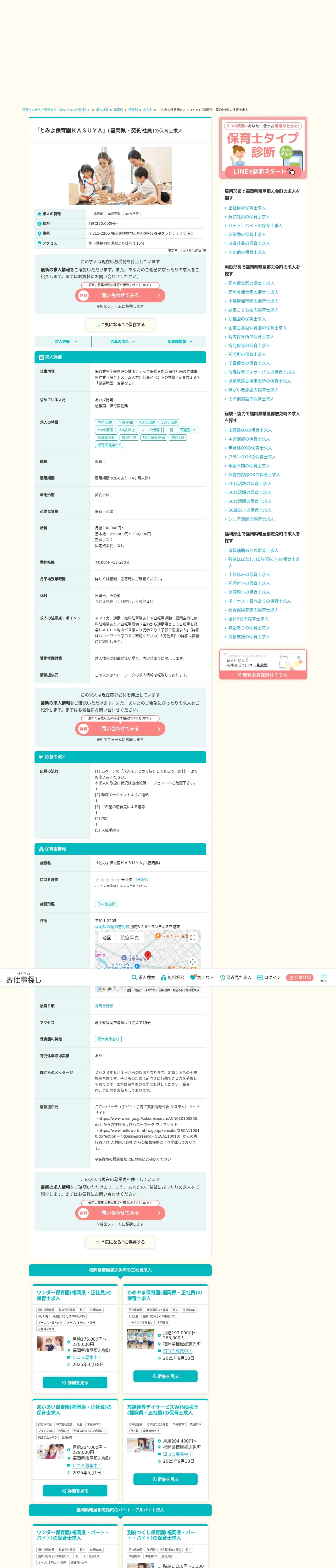Click 産休育休あり tag in 保育園の特徴 row
Screen dimensions: 336x1568
point(109,1039)
